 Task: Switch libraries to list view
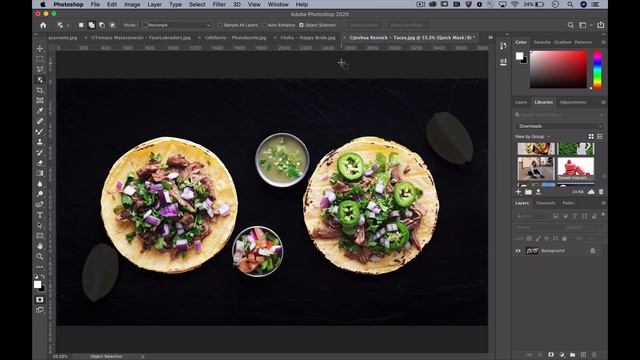(600, 136)
